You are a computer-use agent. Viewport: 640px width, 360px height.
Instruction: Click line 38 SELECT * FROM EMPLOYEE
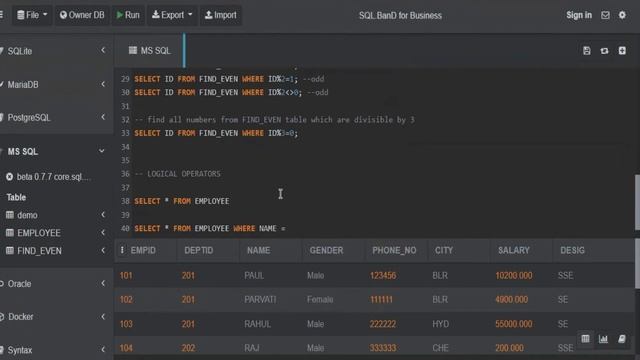tap(182, 201)
